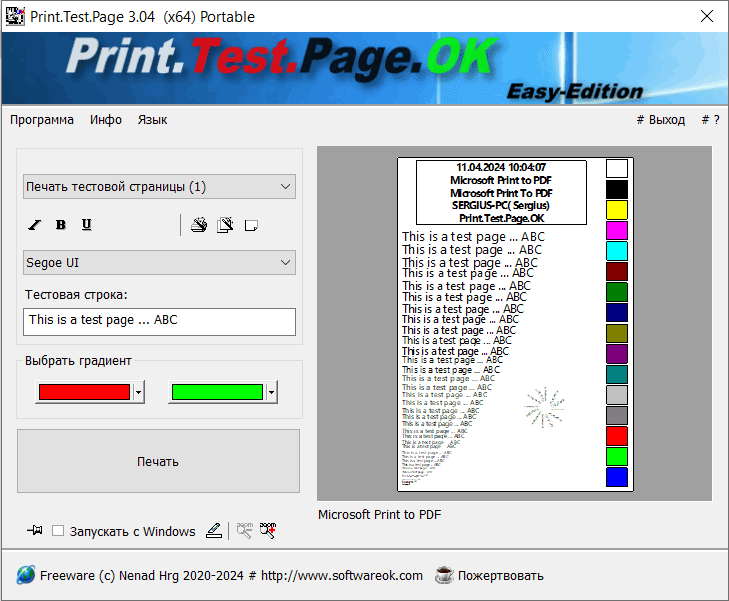Open the red gradient color dropdown arrow
The width and height of the screenshot is (729, 601).
click(x=139, y=392)
